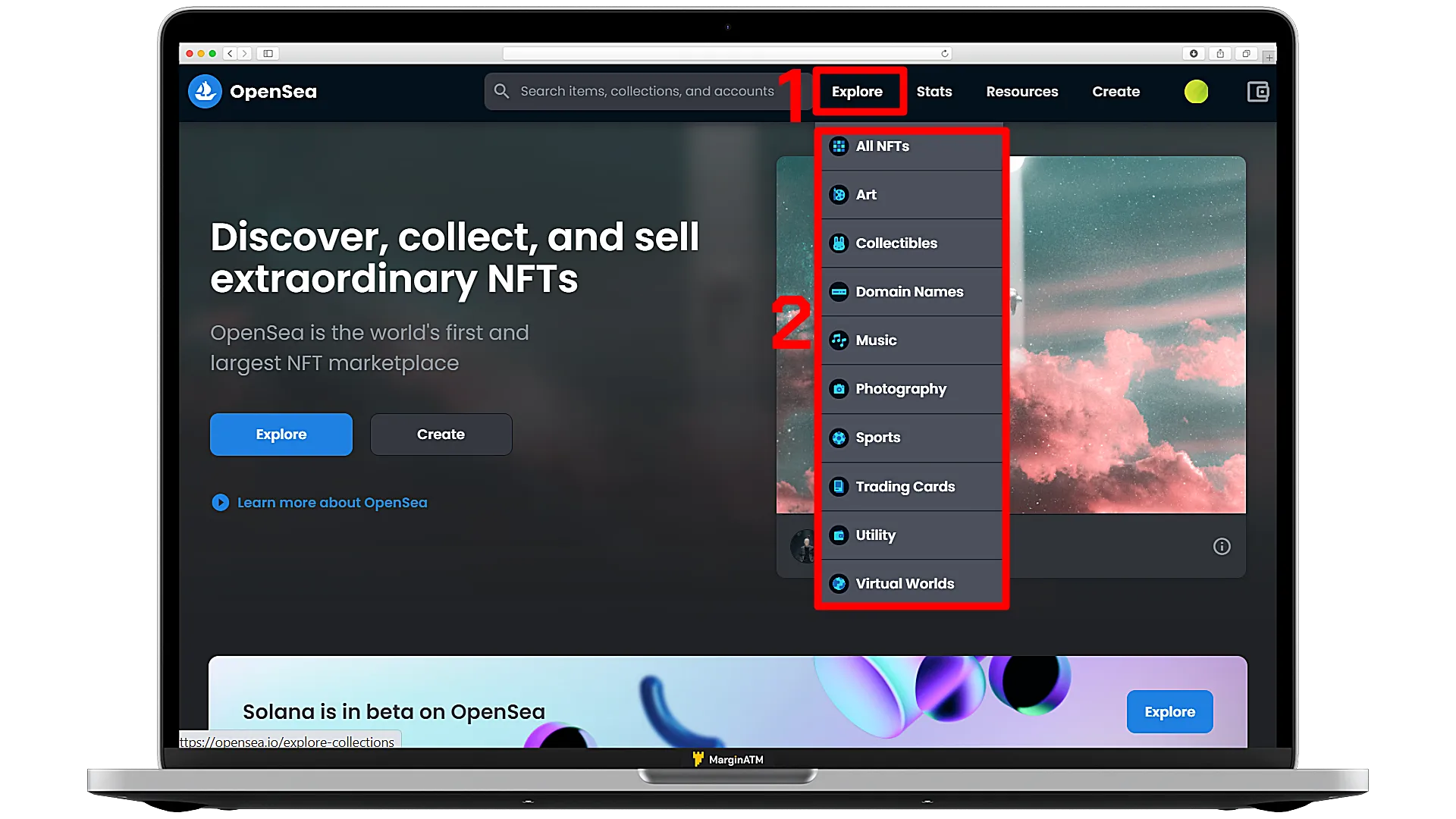This screenshot has width=1456, height=819.
Task: Reload the page with the refresh icon
Action: click(944, 54)
